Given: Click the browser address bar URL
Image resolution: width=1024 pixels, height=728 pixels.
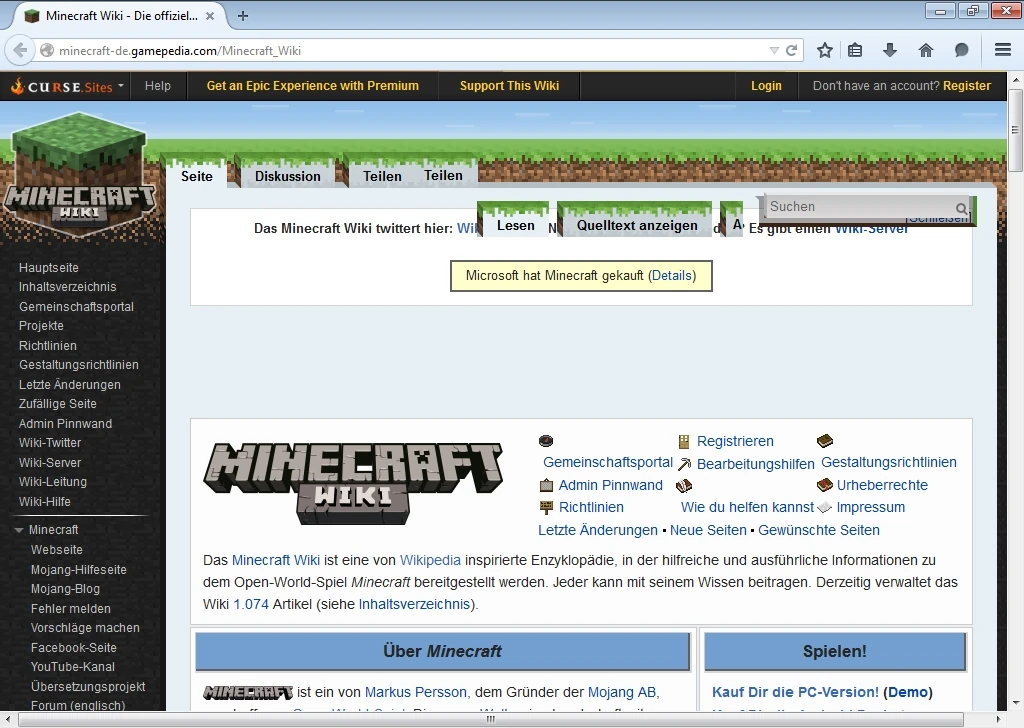Looking at the screenshot, I should click(x=180, y=50).
